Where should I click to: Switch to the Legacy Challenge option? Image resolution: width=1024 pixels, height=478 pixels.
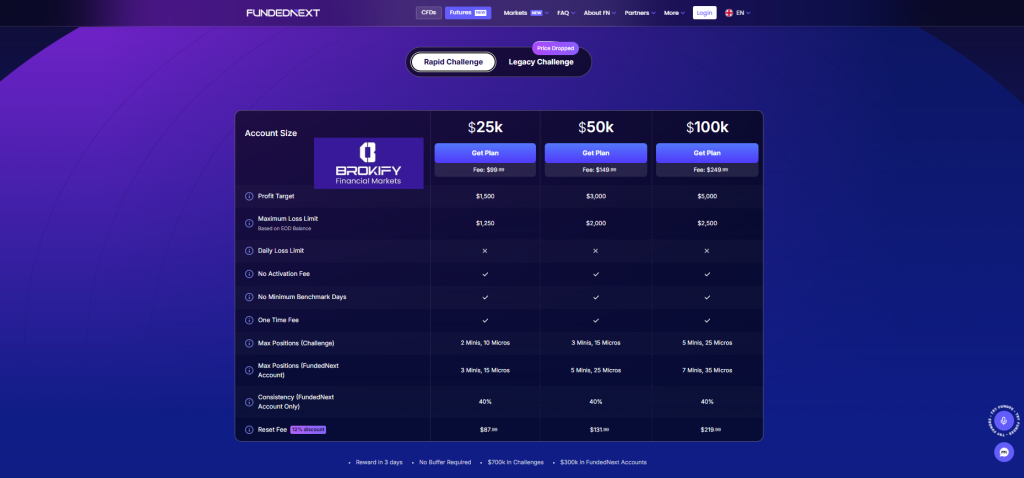click(x=541, y=62)
